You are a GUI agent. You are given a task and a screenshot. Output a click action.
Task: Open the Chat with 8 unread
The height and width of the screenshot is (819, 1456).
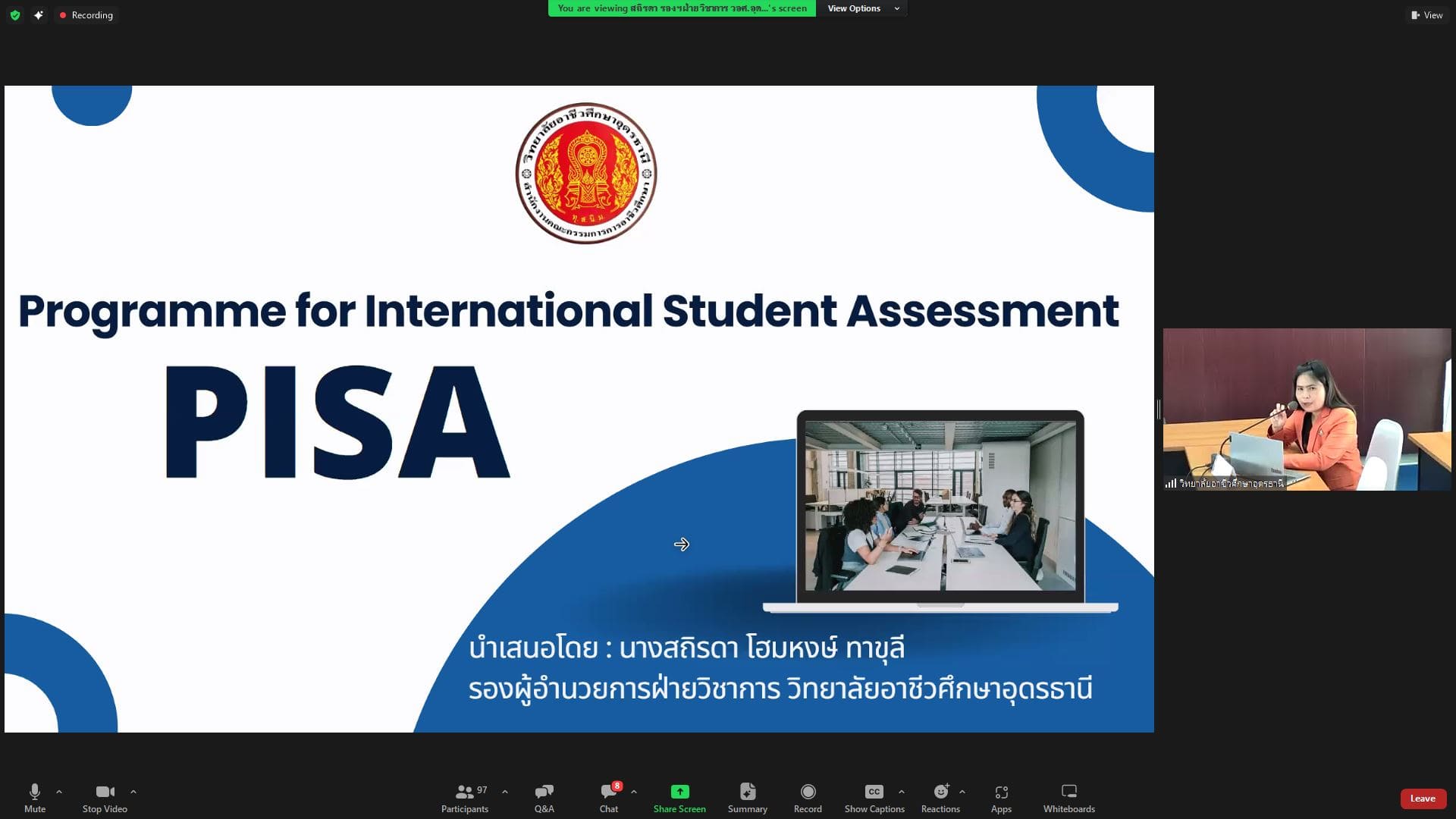pos(608,797)
